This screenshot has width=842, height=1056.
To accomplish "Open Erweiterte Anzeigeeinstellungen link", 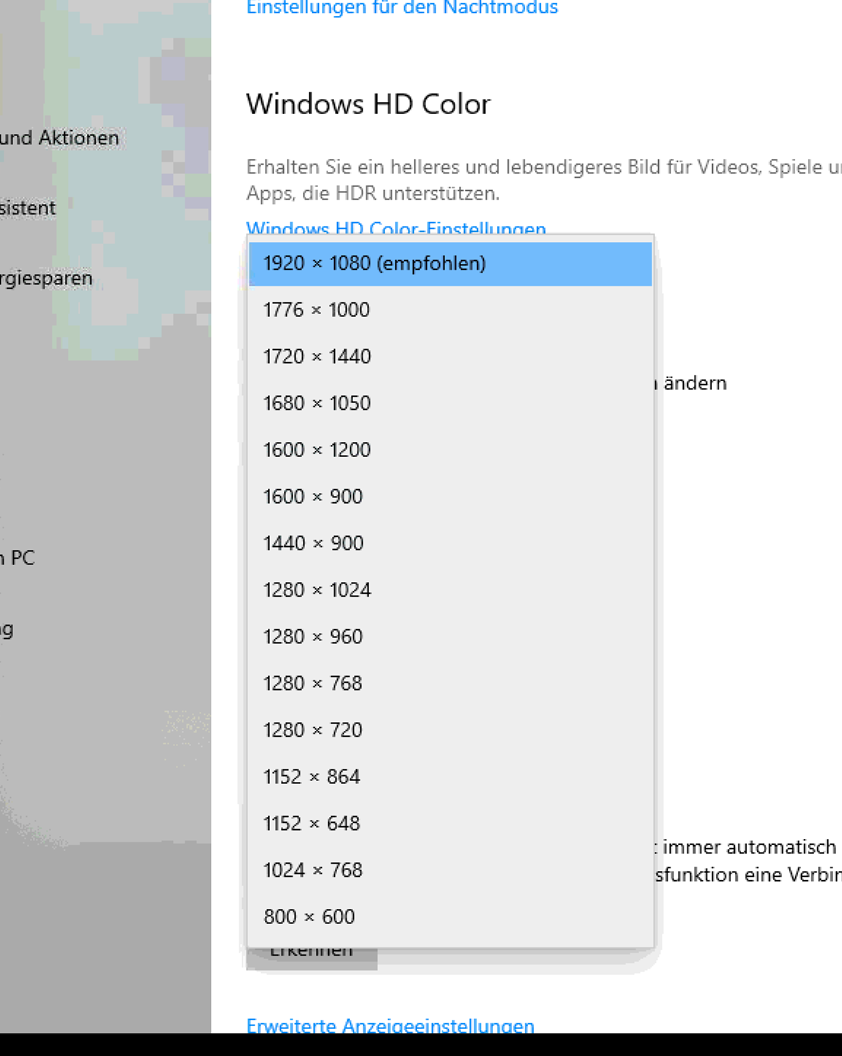I will click(x=390, y=1025).
